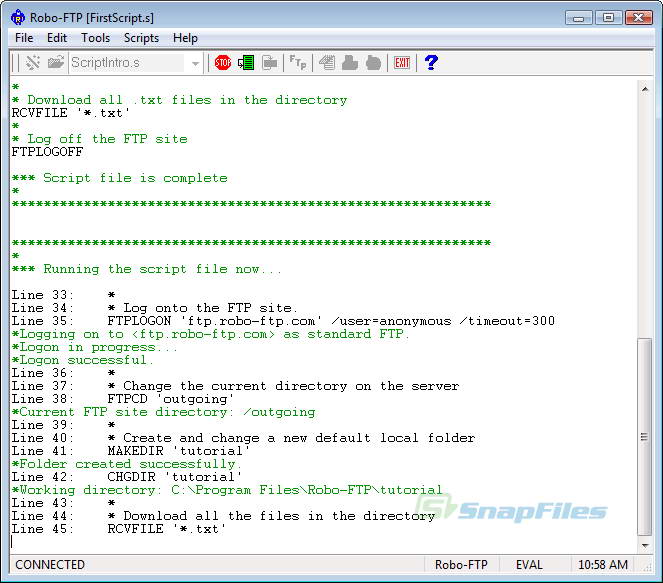Click Line 38 FTPCD 'outgoing' text
663x583 pixels.
(x=170, y=399)
